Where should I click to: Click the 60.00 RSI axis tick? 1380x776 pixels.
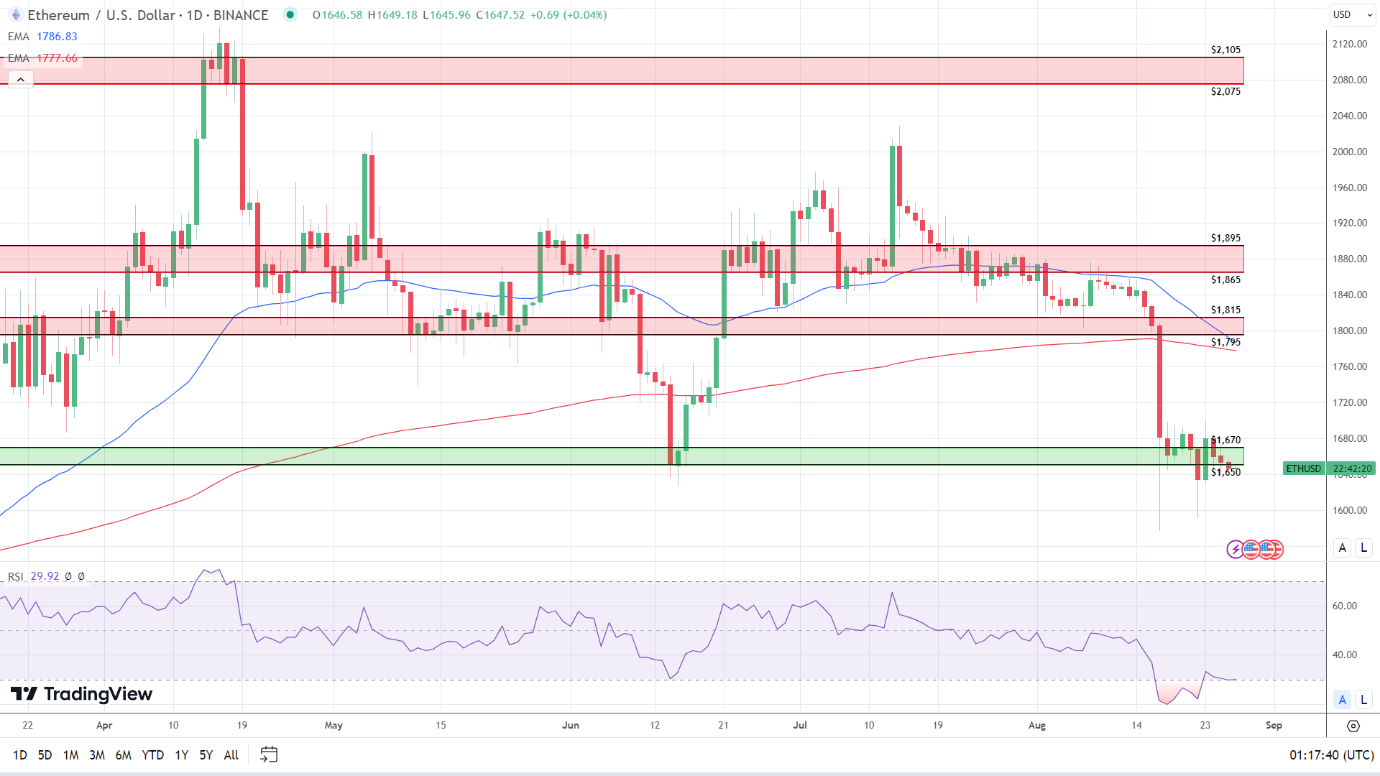pyautogui.click(x=1345, y=606)
